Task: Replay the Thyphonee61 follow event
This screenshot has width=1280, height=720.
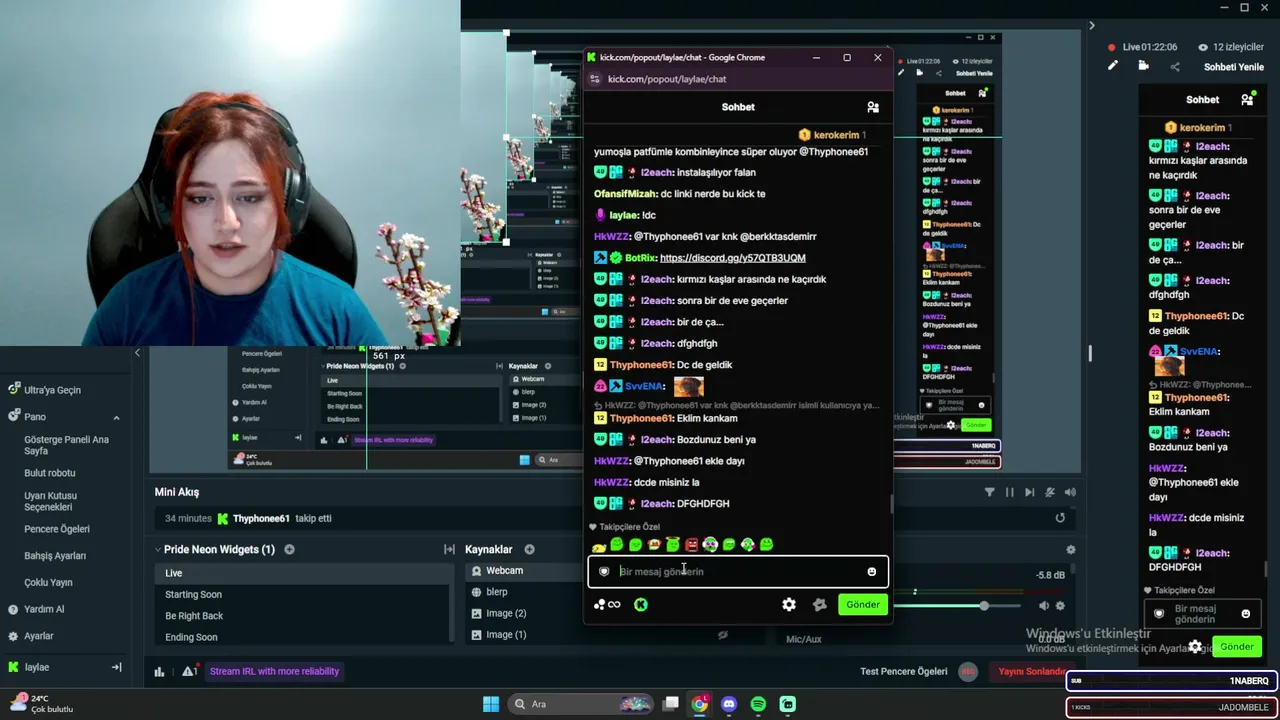Action: (1060, 518)
